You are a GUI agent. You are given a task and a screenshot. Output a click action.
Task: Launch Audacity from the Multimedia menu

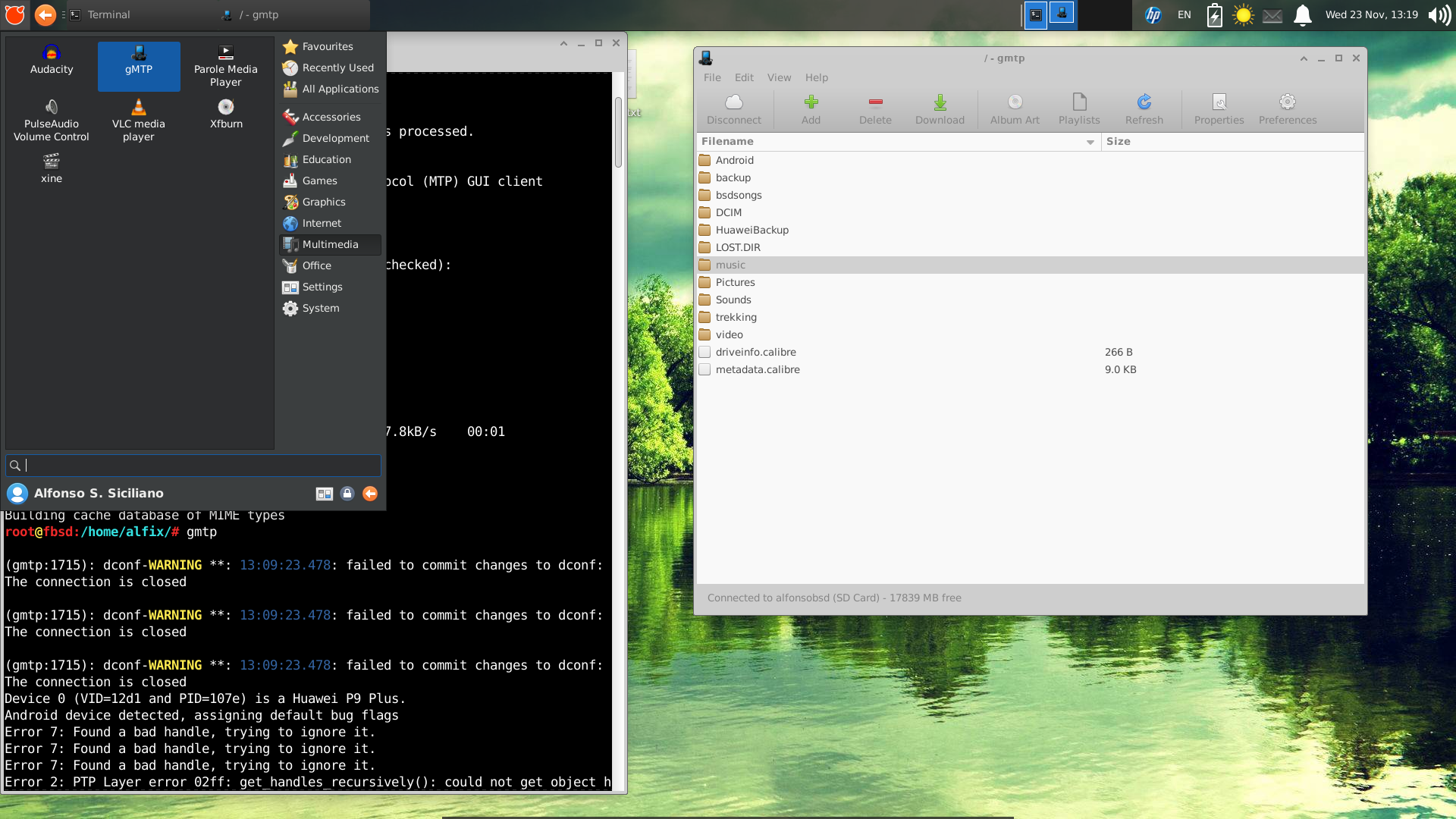[x=52, y=60]
